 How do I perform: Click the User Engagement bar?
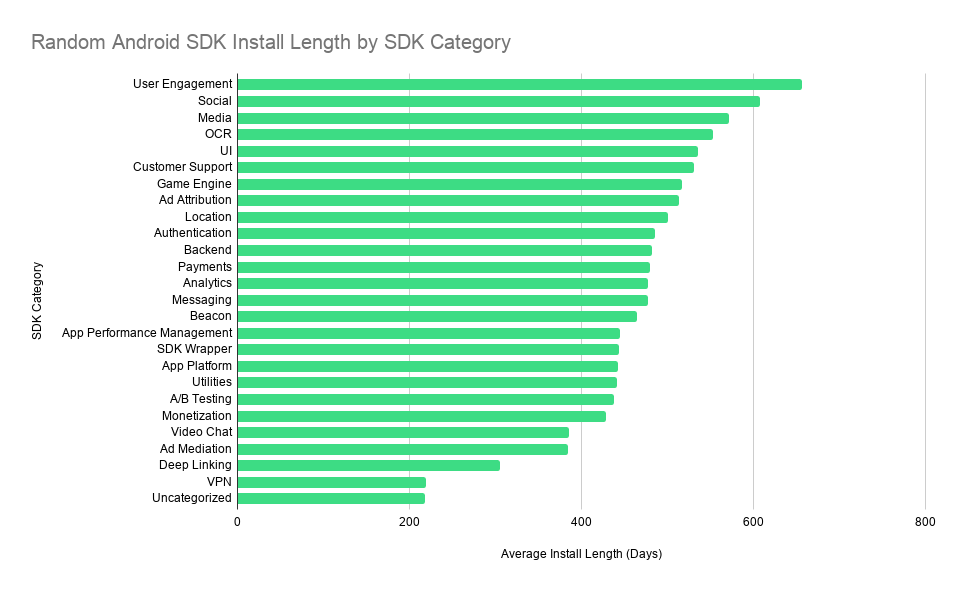[x=520, y=85]
